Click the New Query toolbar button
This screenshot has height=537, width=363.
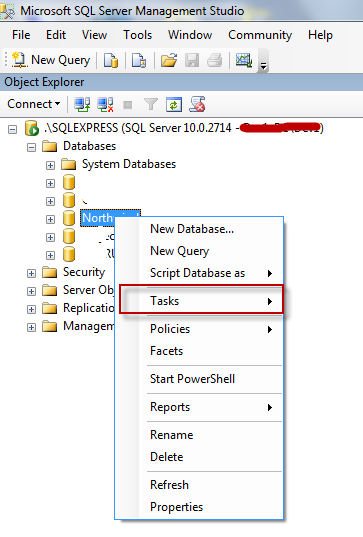51,60
